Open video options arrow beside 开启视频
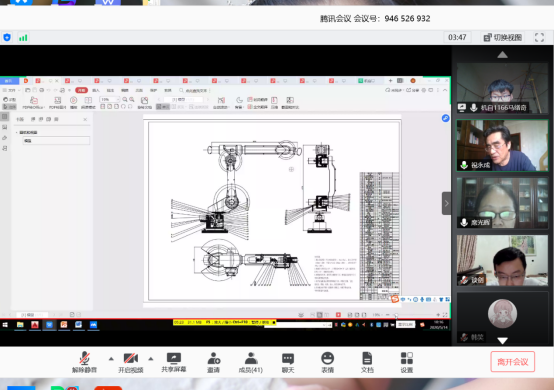 pos(151,359)
